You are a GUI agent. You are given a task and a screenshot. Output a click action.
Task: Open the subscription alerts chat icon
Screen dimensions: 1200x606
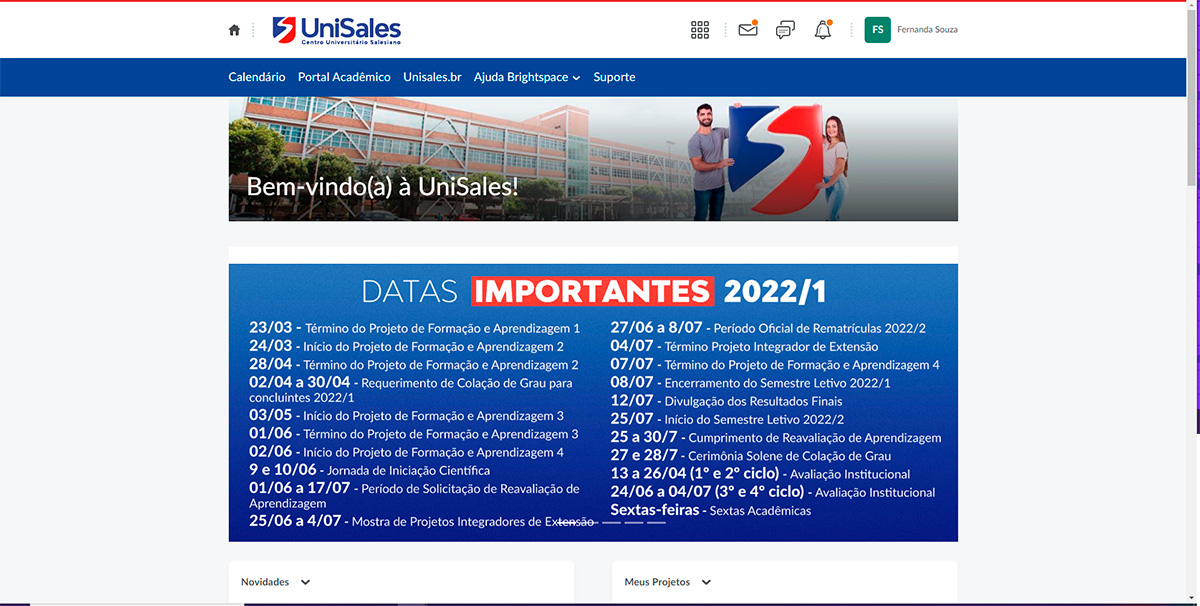786,30
